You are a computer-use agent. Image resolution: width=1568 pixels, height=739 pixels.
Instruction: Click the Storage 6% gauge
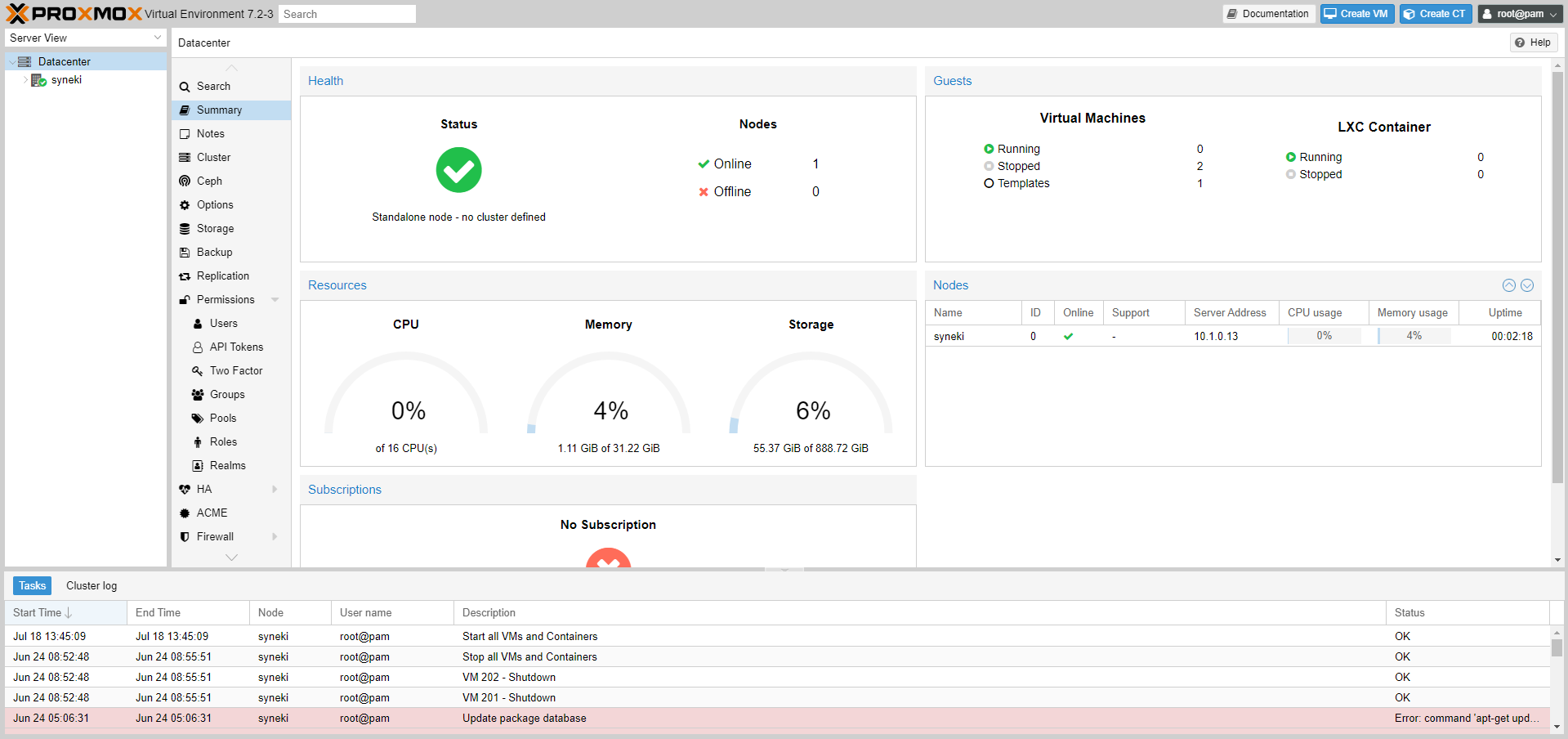click(811, 394)
